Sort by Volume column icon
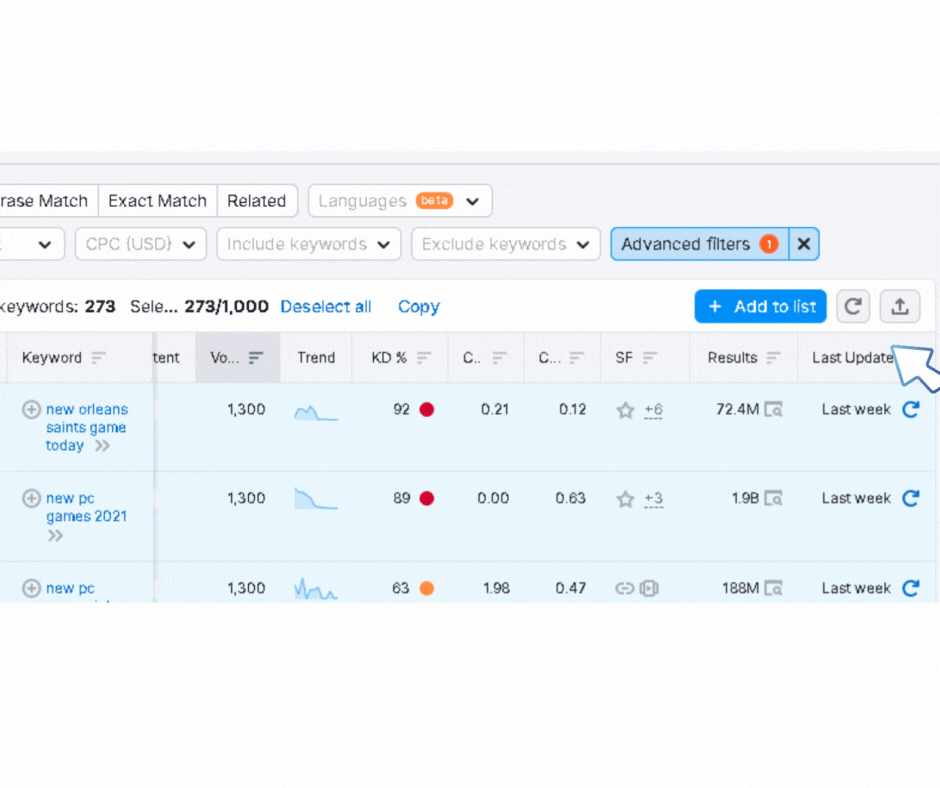Screen dimensions: 940x788 click(256, 358)
